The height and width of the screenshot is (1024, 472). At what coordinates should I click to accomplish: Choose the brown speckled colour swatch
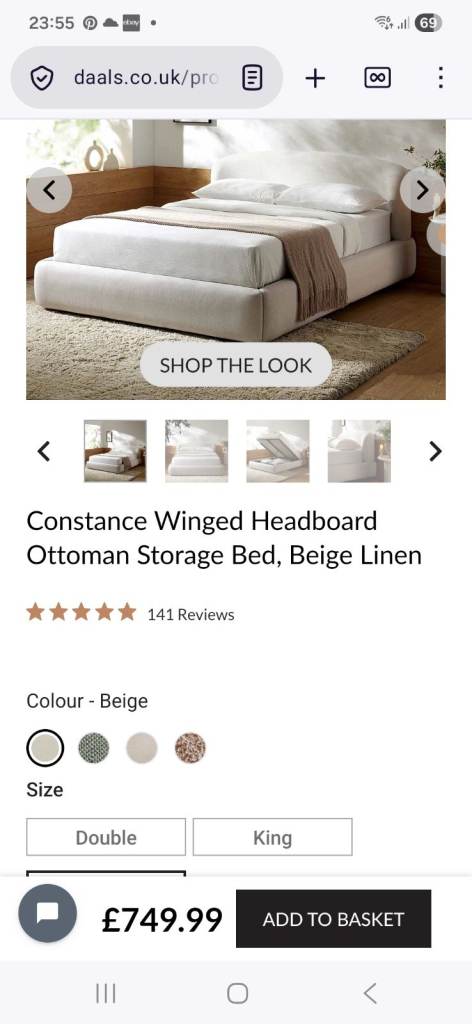click(190, 748)
